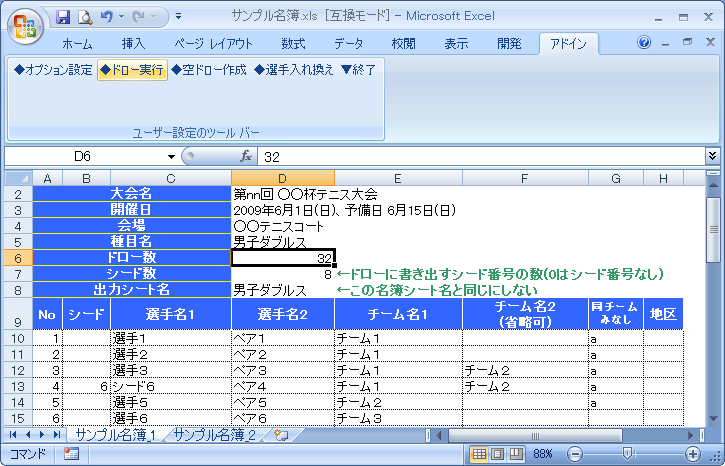
Task: Click the 88% zoom level
Action: click(x=542, y=454)
